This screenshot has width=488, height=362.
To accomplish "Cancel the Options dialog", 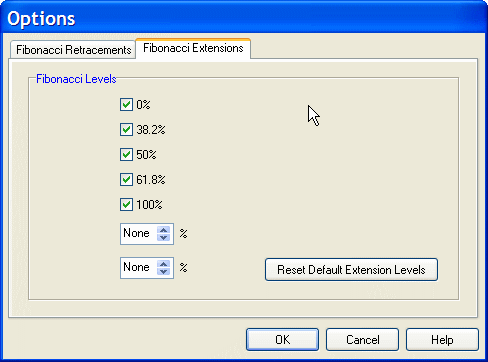I will (362, 340).
